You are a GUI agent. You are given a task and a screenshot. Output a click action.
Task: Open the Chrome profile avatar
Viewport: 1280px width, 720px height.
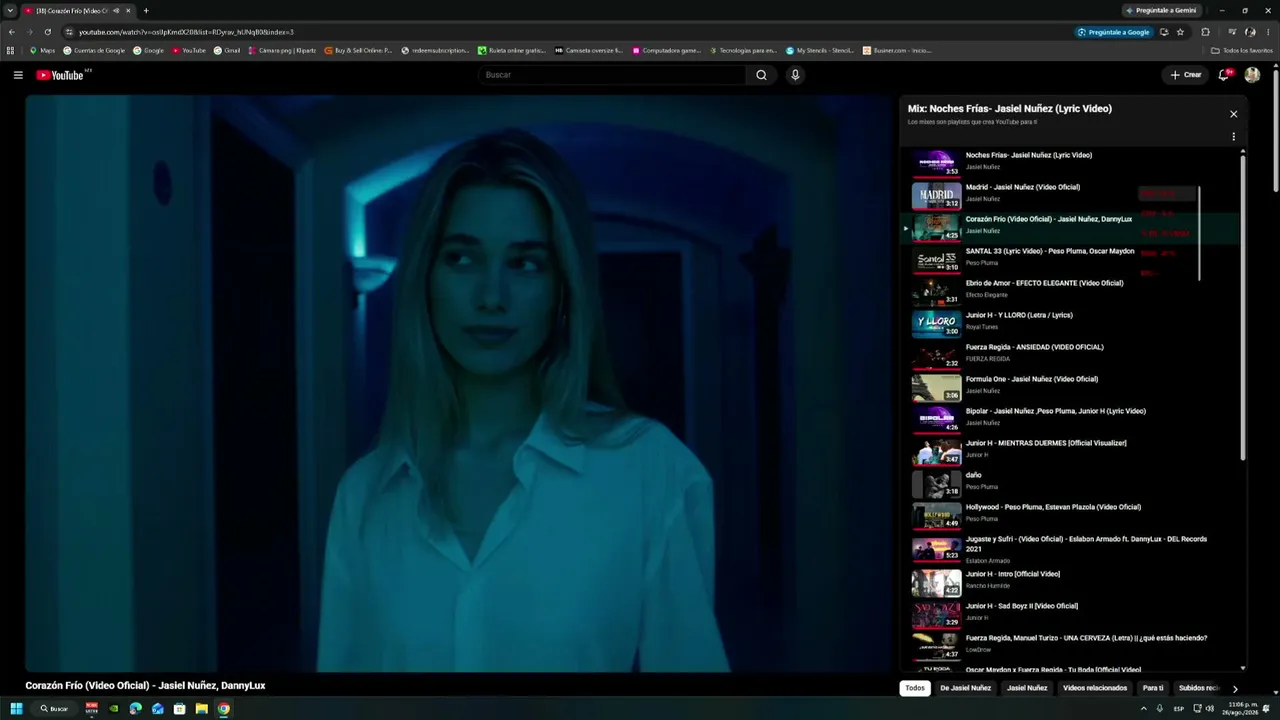click(x=1250, y=32)
